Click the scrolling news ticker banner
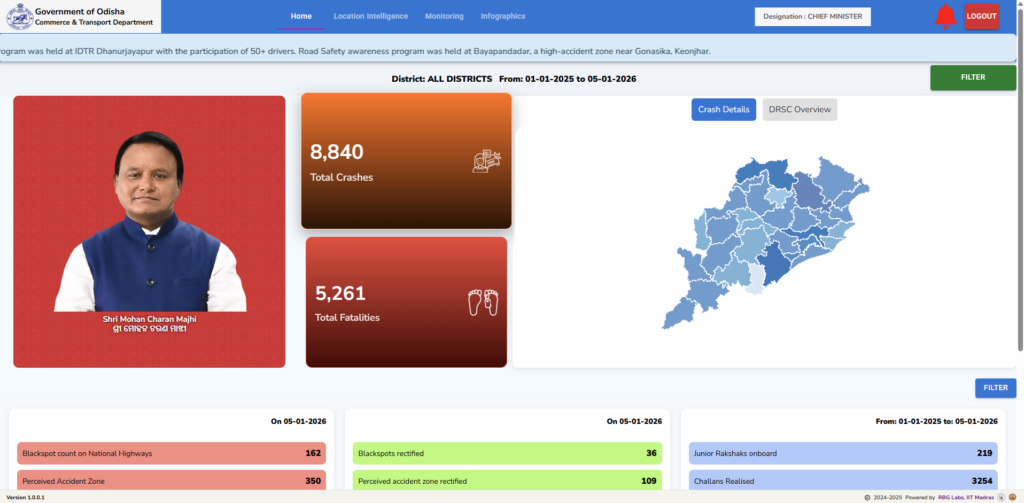Viewport: 1024px width, 503px height. 508,50
